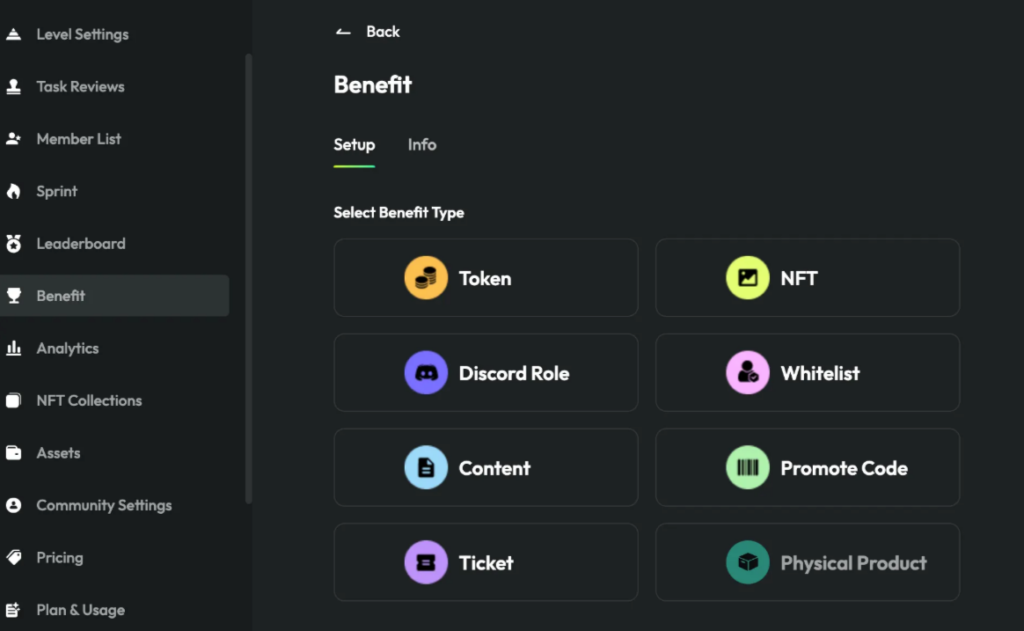This screenshot has width=1024, height=631.
Task: Select the Setup tab
Action: coord(354,145)
